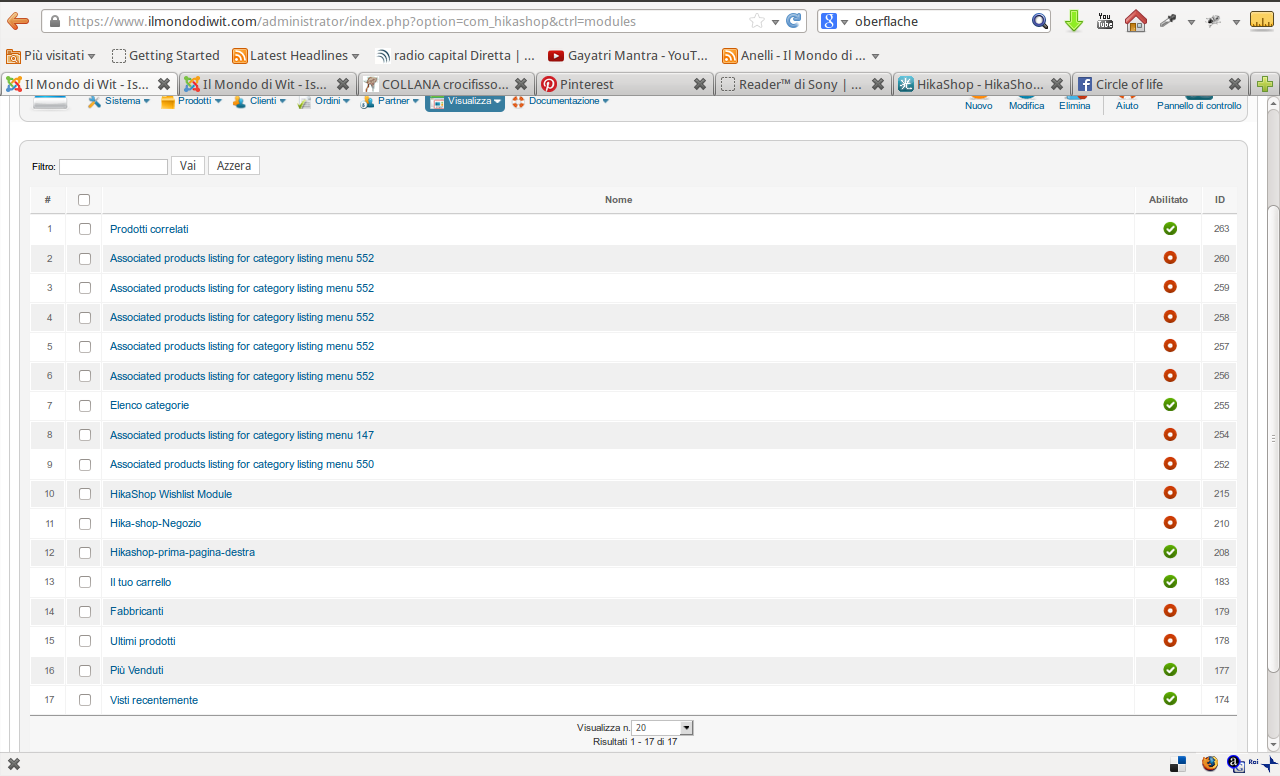
Task: Open the Reader di Sony tab
Action: (803, 84)
